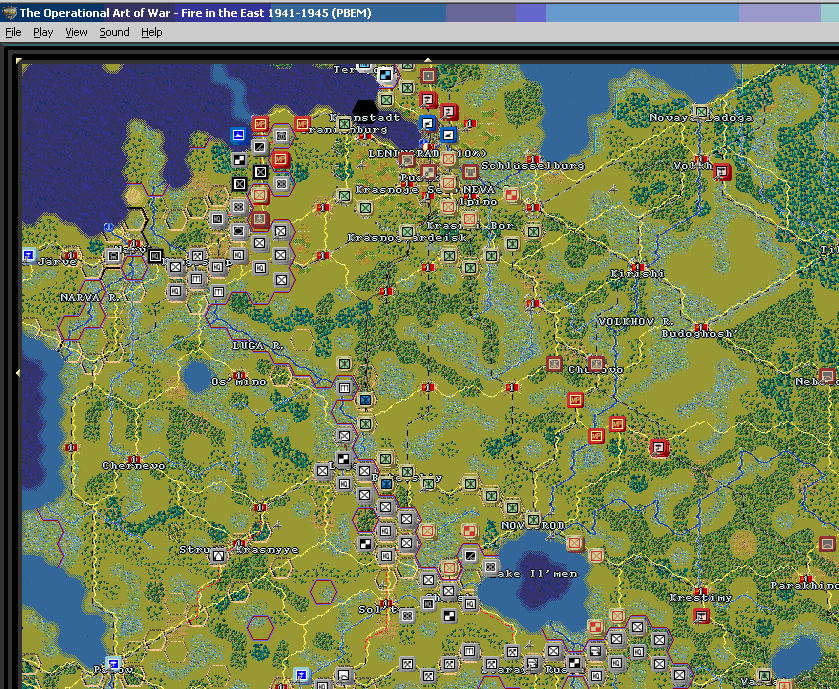839x689 pixels.
Task: Select the red MP counter next to the blue naval counter
Action: click(x=260, y=124)
